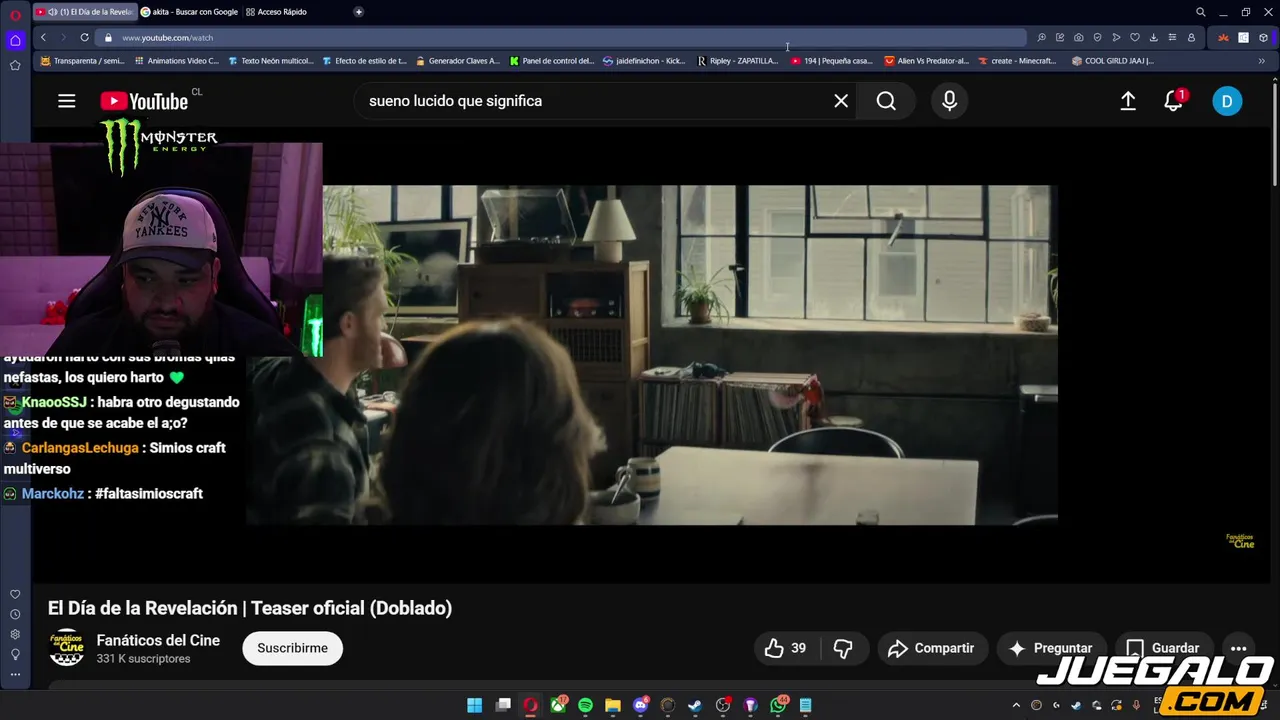
Task: Open the 'Texto Neón multicol...' bookmark
Action: pos(270,61)
